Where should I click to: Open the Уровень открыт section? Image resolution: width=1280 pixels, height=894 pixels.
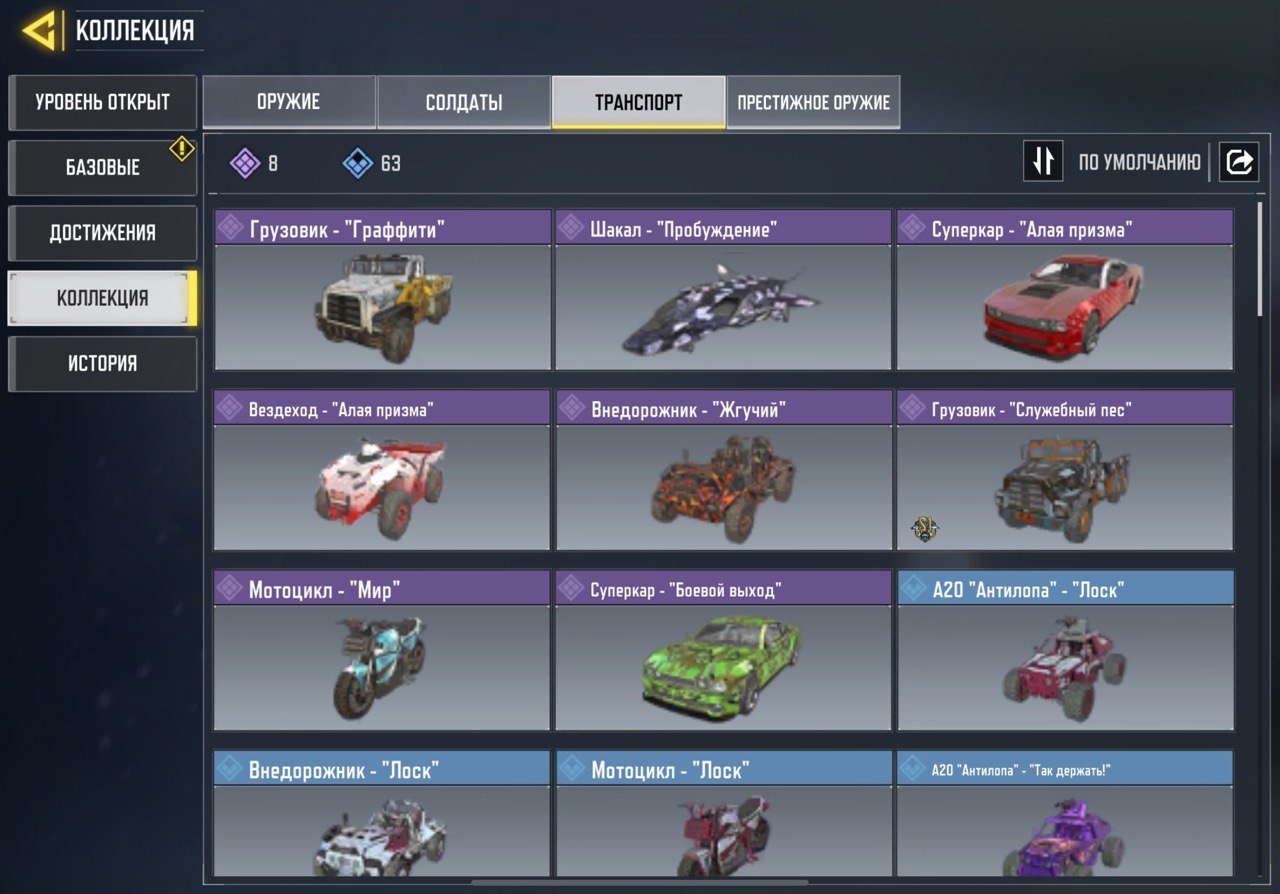[102, 102]
